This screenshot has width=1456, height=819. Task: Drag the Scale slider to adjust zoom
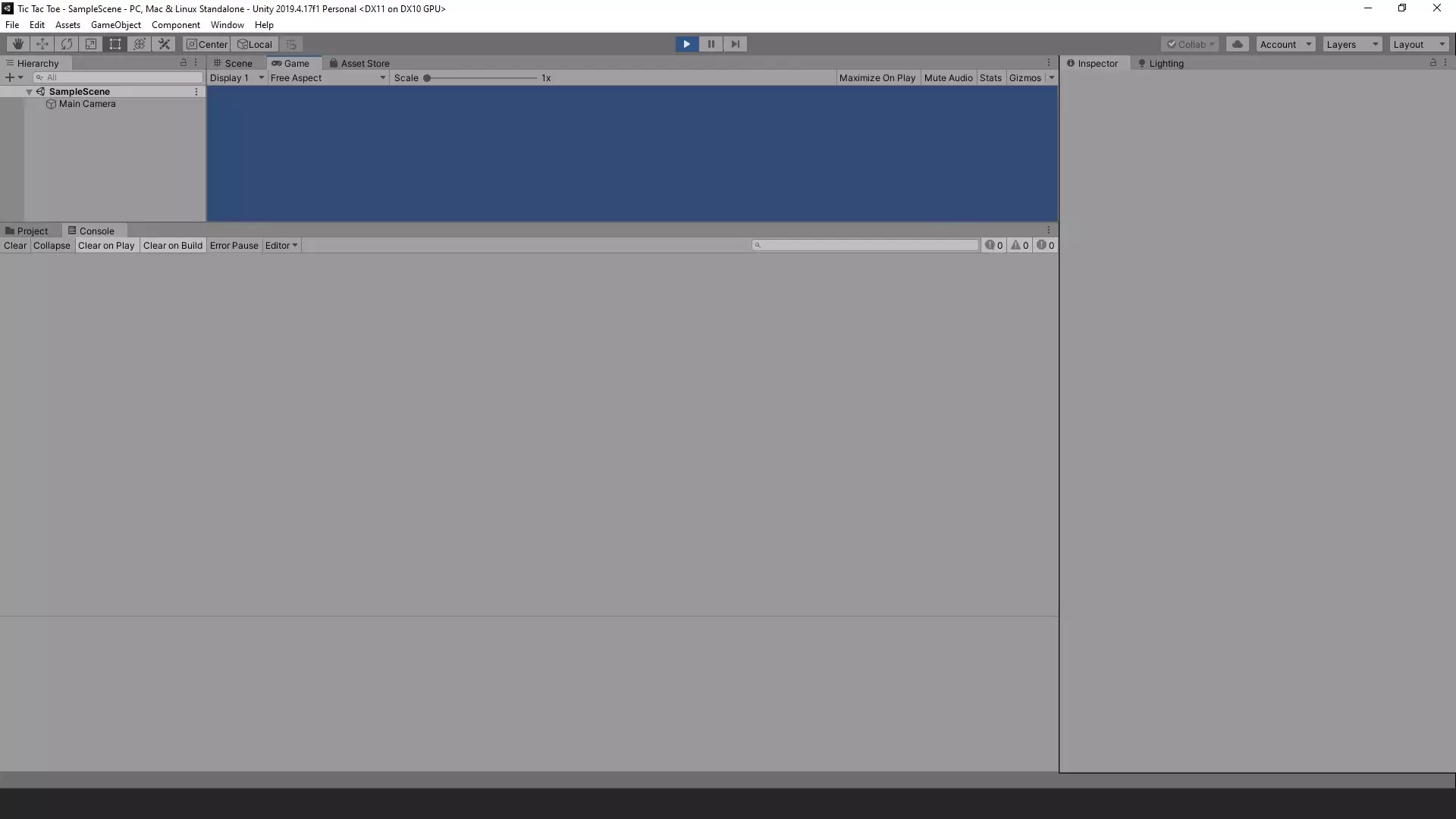coord(428,77)
